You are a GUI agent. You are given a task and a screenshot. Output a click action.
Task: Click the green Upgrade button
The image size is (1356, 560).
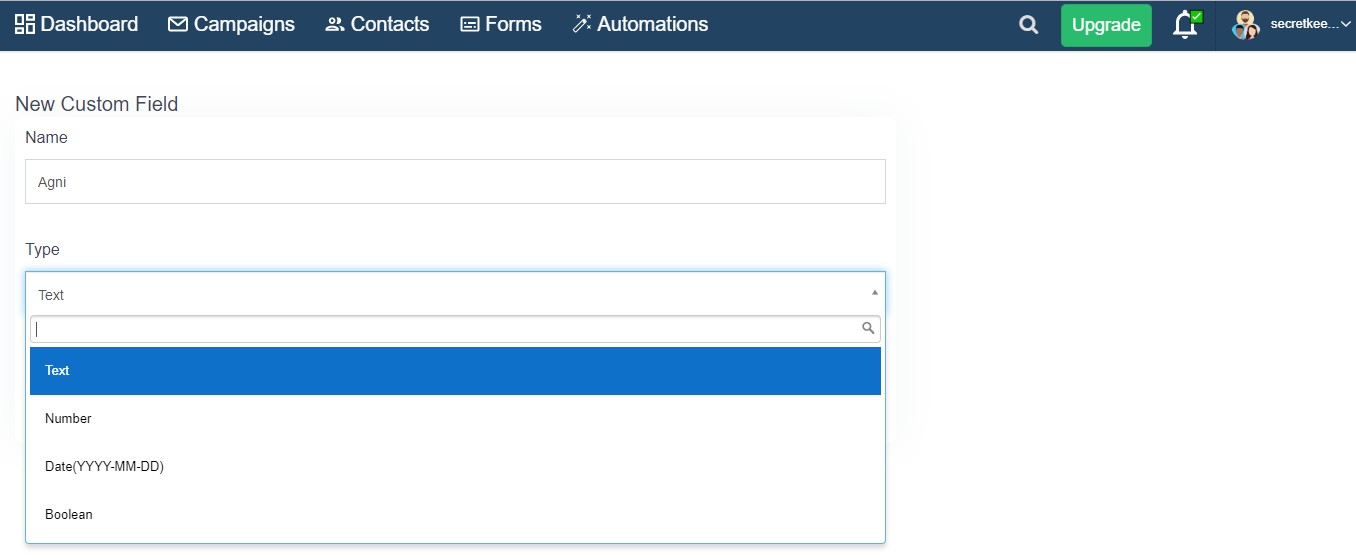[1106, 25]
